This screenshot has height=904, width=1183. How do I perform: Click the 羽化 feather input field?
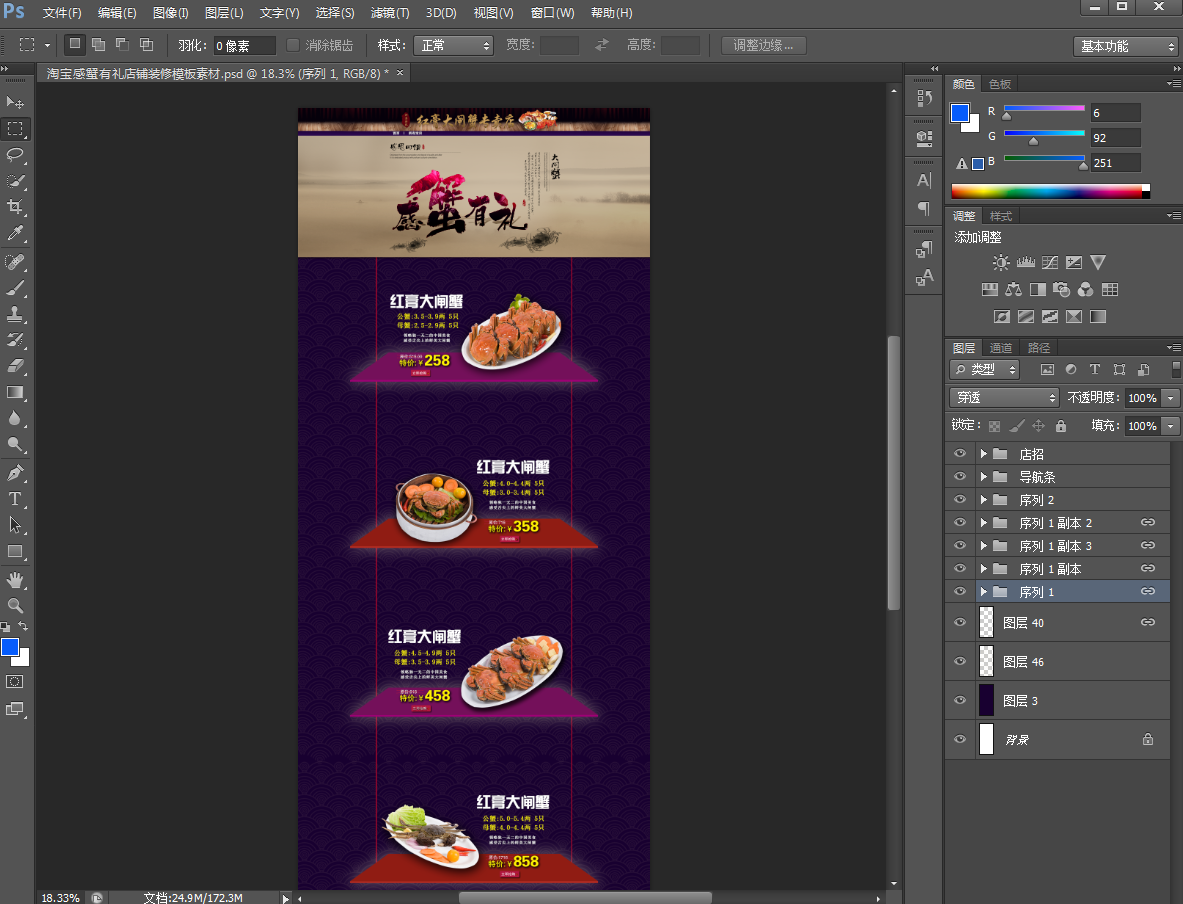244,46
